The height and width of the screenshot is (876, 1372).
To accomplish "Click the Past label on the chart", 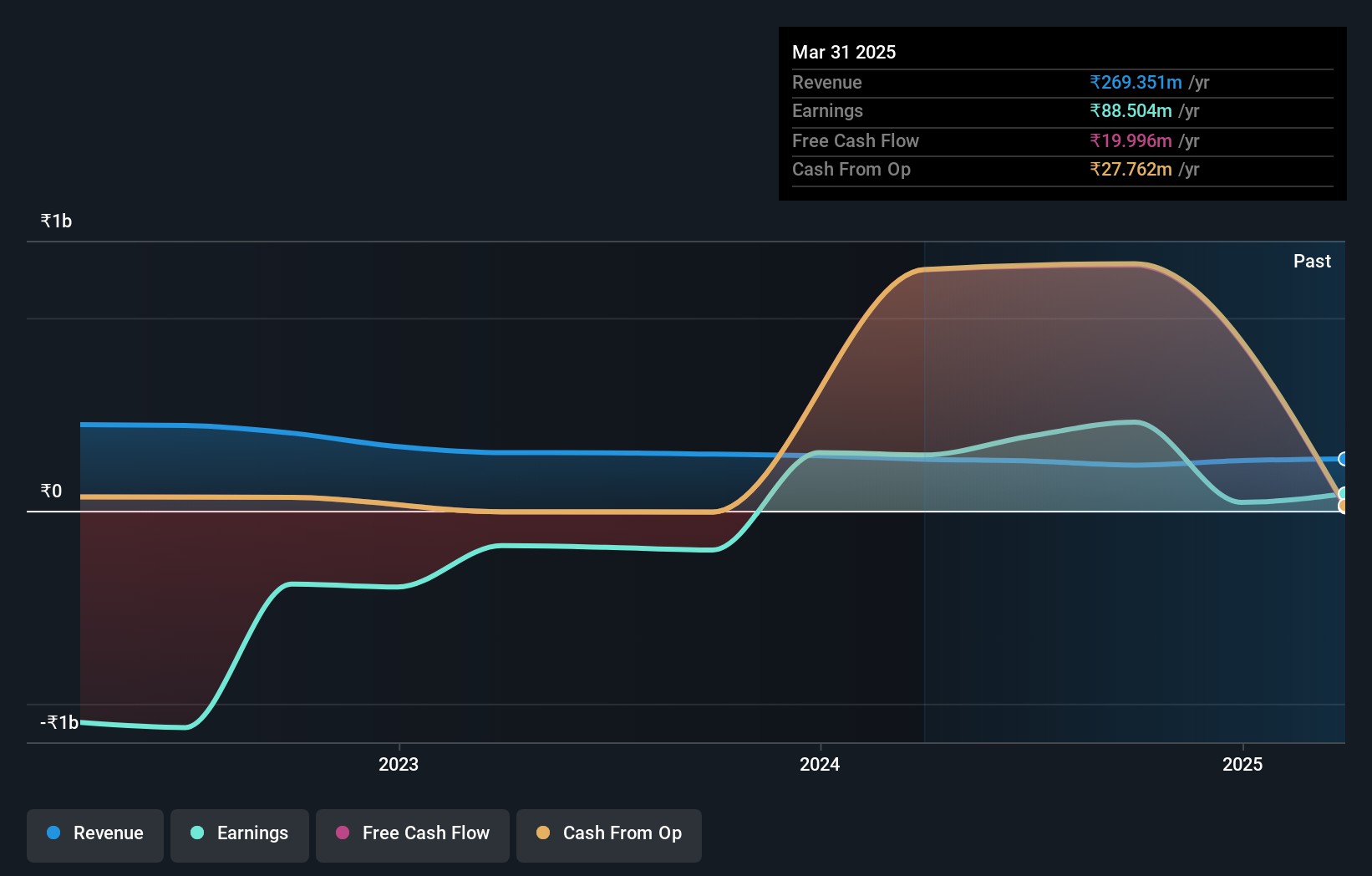I will coord(1312,261).
